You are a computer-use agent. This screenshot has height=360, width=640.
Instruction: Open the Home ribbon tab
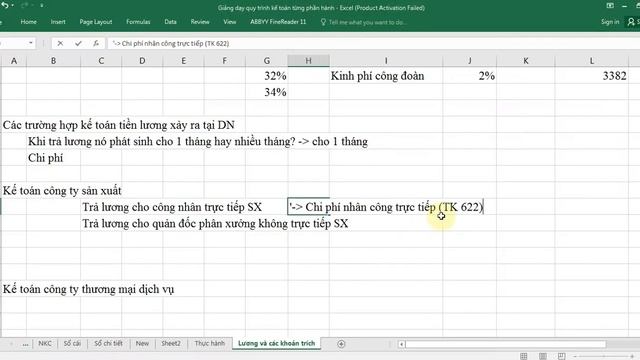[x=29, y=22]
